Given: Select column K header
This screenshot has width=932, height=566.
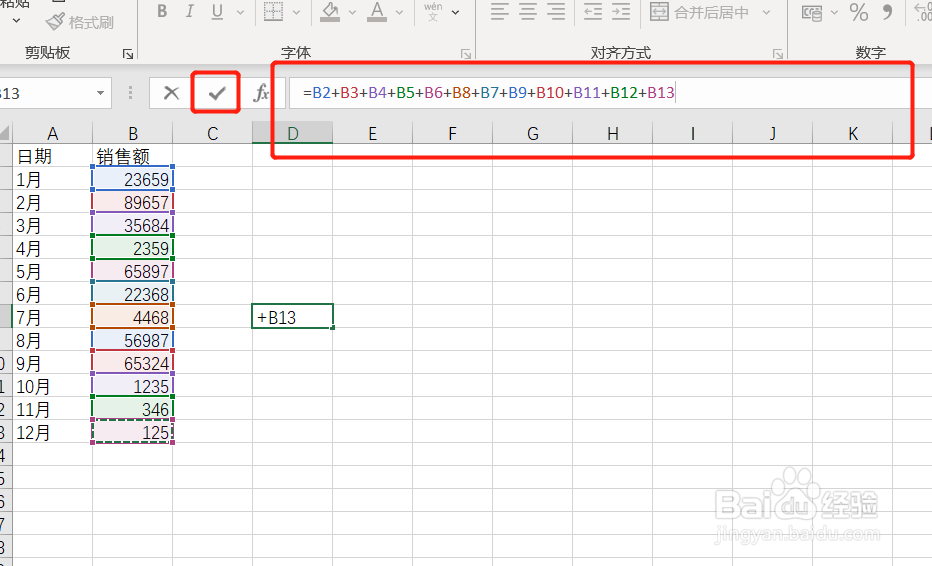Looking at the screenshot, I should [x=852, y=133].
